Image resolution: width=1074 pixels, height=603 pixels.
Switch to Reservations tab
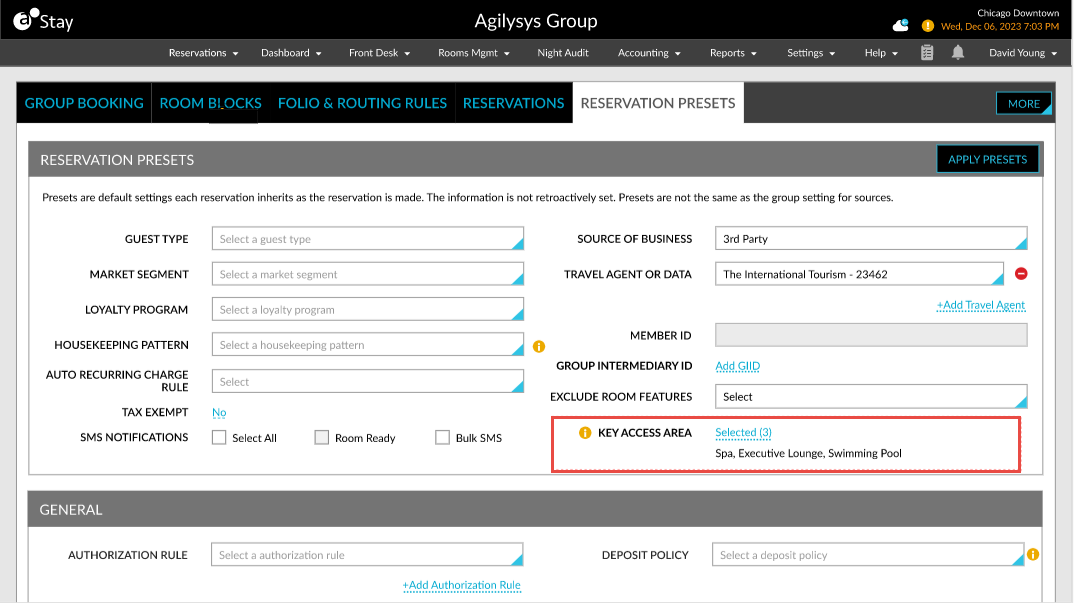(x=514, y=103)
